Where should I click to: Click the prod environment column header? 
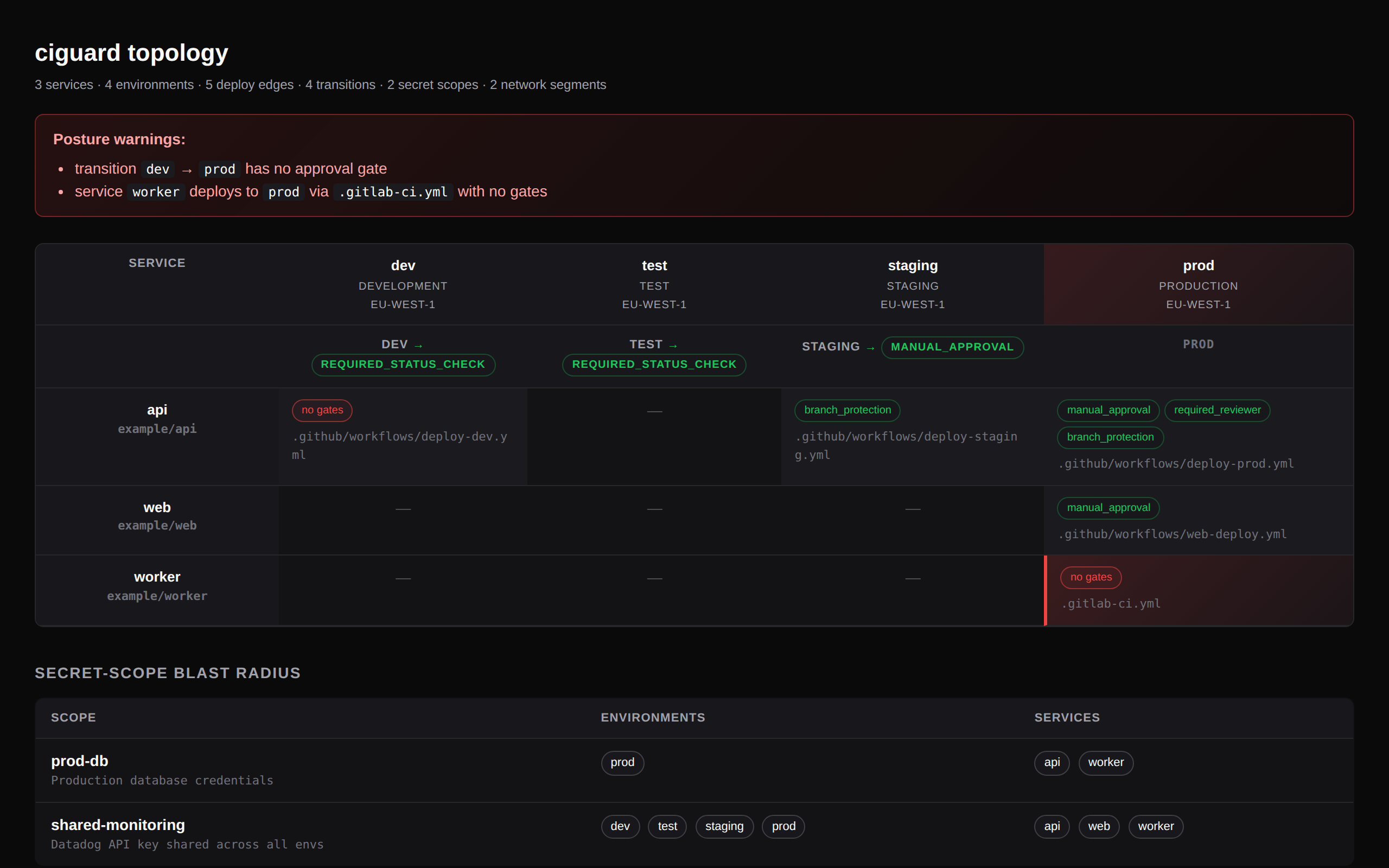click(1199, 284)
